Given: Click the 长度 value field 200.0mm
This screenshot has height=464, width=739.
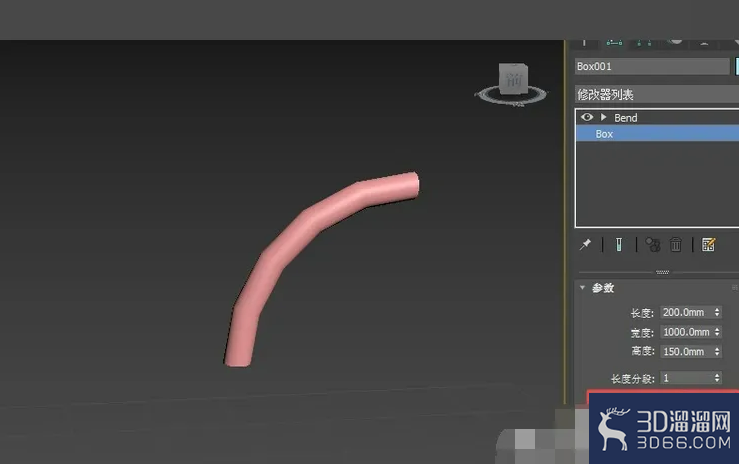Looking at the screenshot, I should [686, 312].
